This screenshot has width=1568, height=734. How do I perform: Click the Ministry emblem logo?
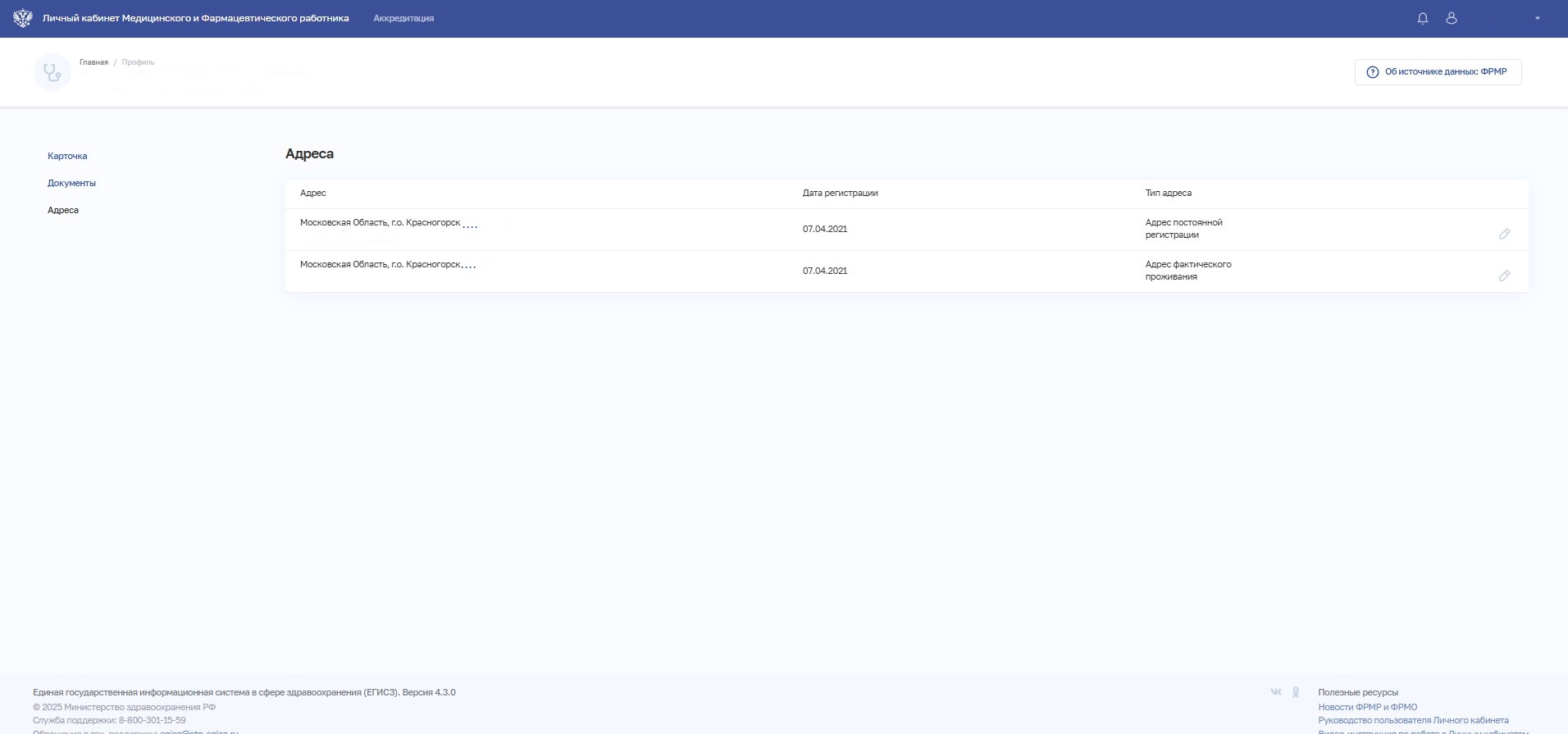[x=23, y=18]
